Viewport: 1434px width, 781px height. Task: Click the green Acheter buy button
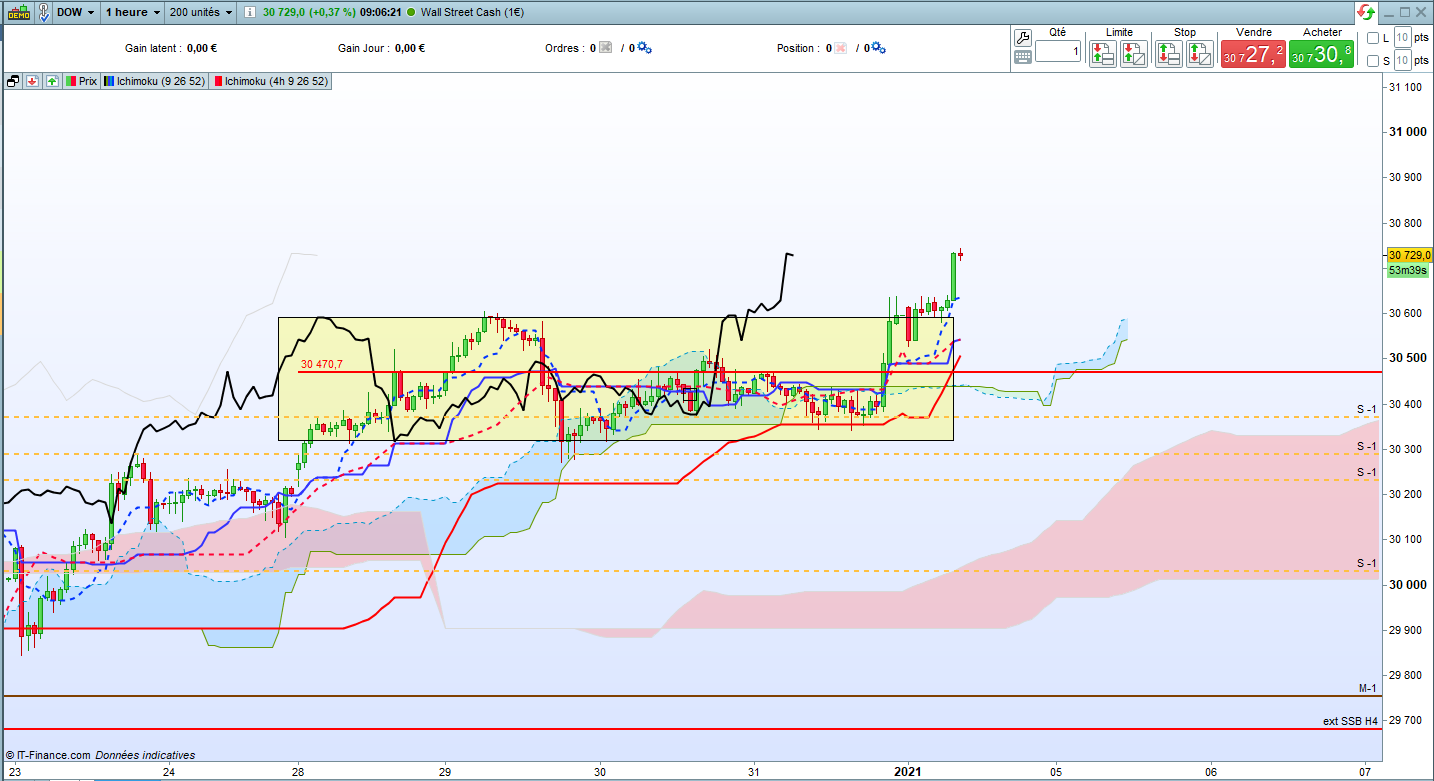coord(1321,54)
